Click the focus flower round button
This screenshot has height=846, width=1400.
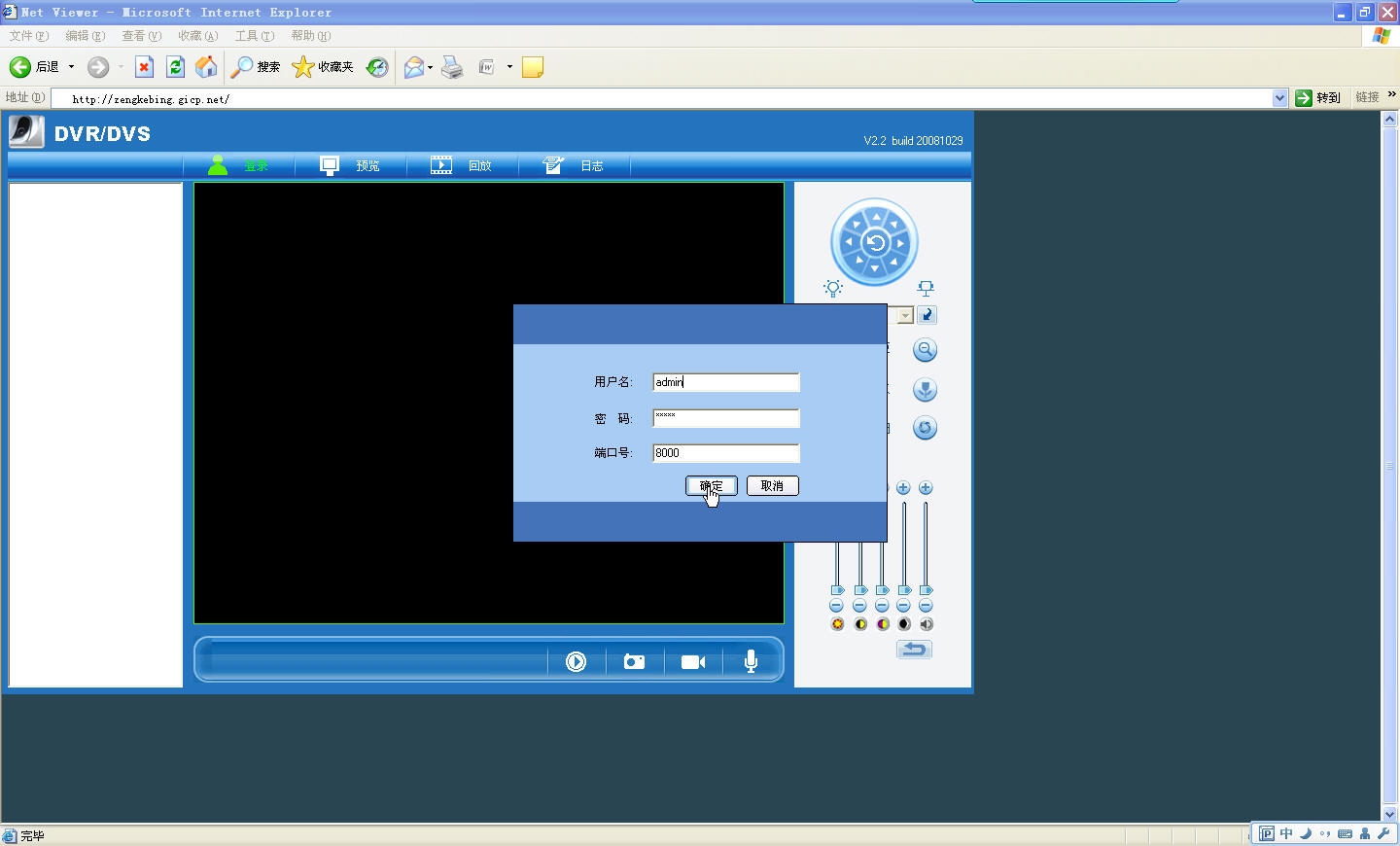pos(925,390)
